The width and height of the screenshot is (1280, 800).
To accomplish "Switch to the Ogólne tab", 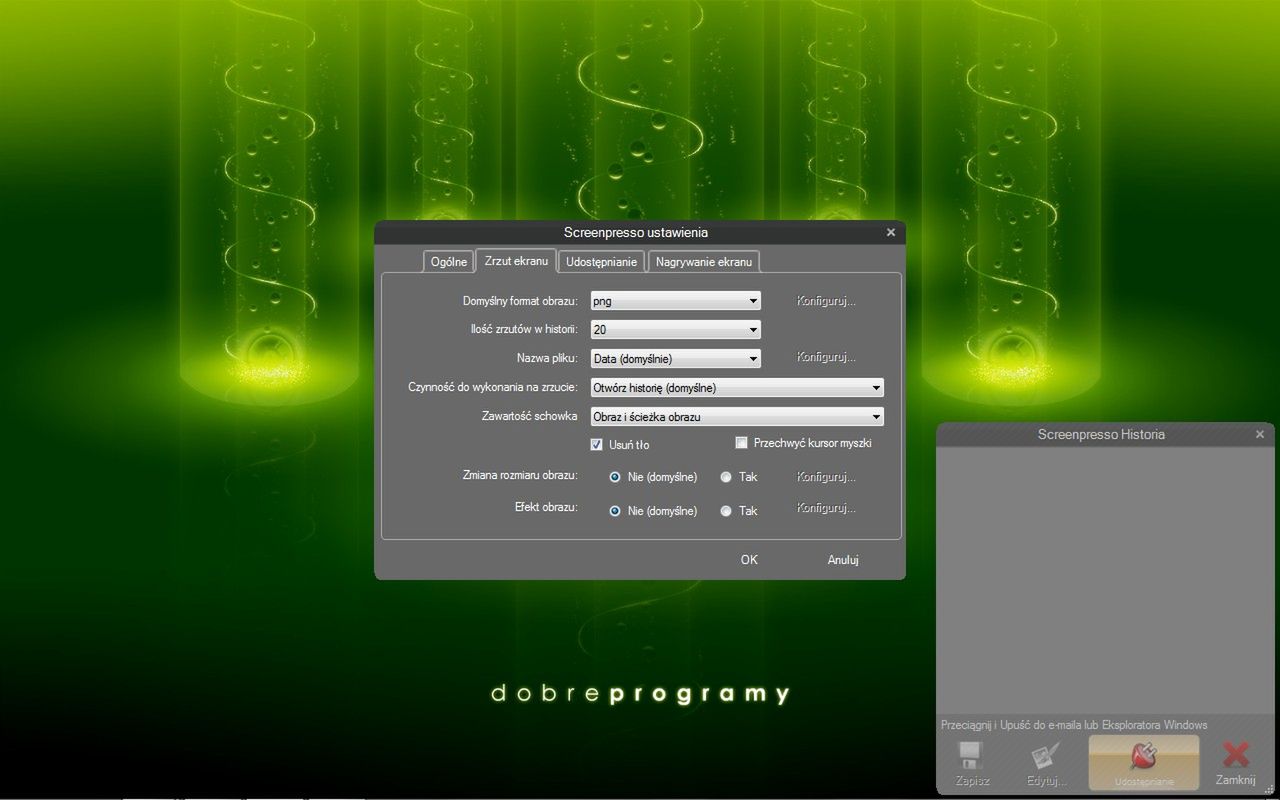I will tap(449, 262).
